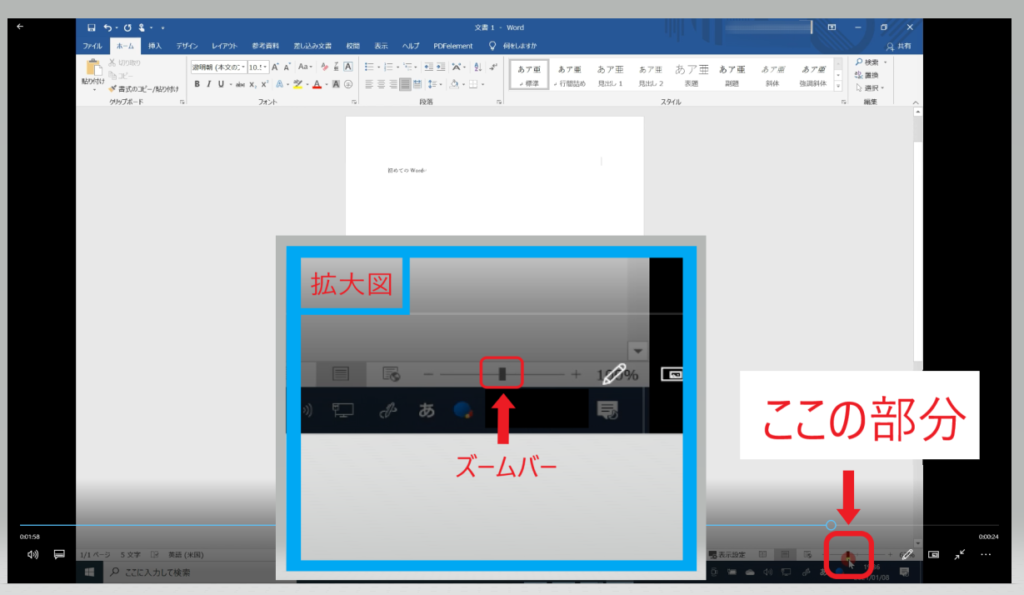The image size is (1024, 595).
Task: Click the 置換 replace button
Action: point(869,75)
